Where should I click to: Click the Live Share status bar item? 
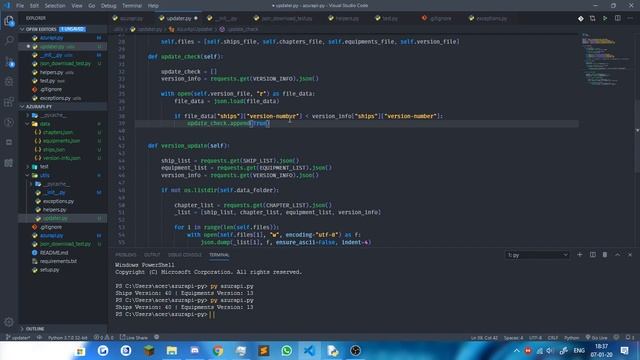(x=134, y=338)
